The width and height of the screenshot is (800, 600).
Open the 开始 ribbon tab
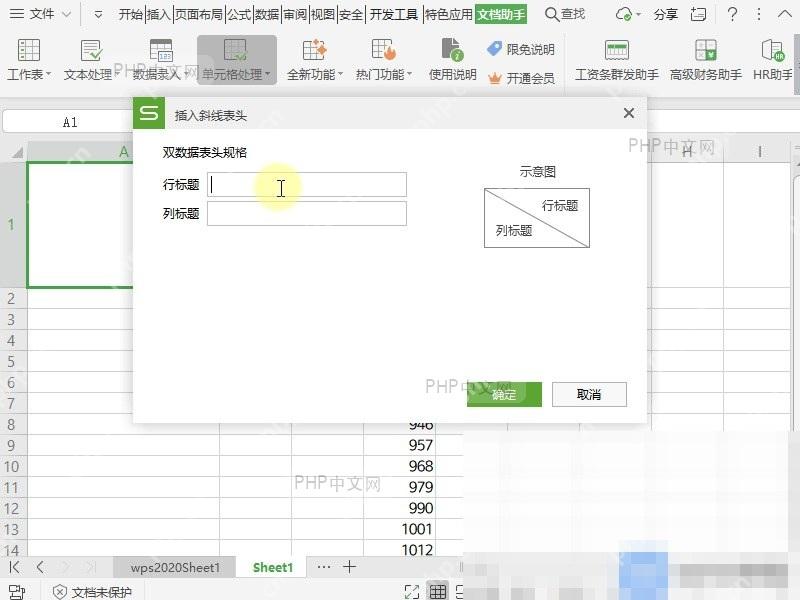point(131,14)
